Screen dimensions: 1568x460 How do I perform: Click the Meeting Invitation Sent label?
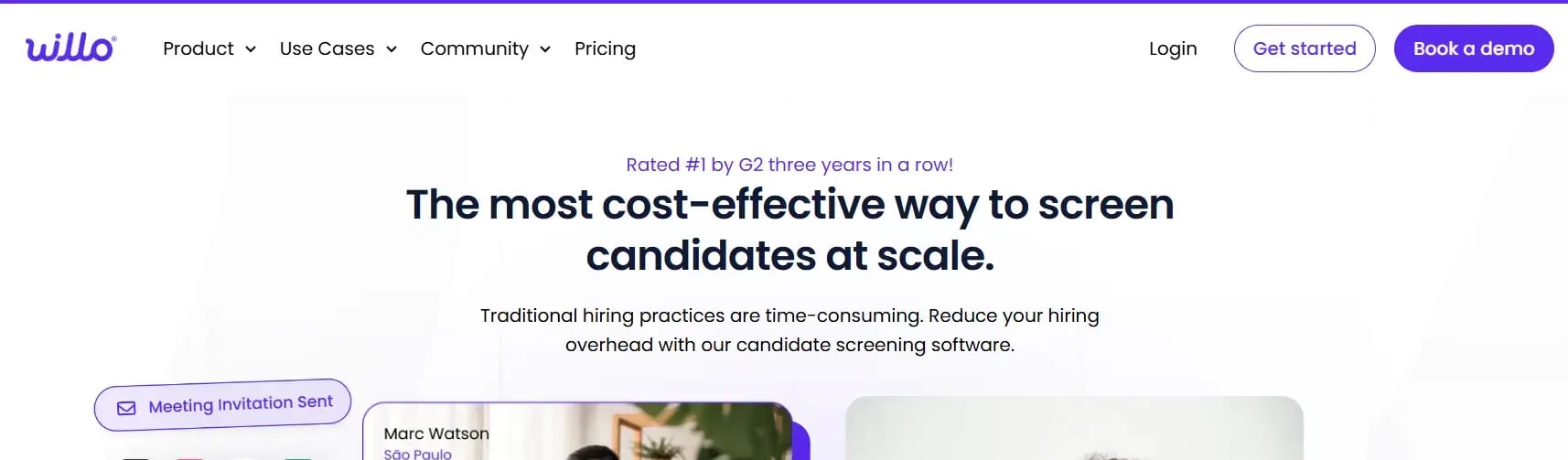click(x=241, y=403)
